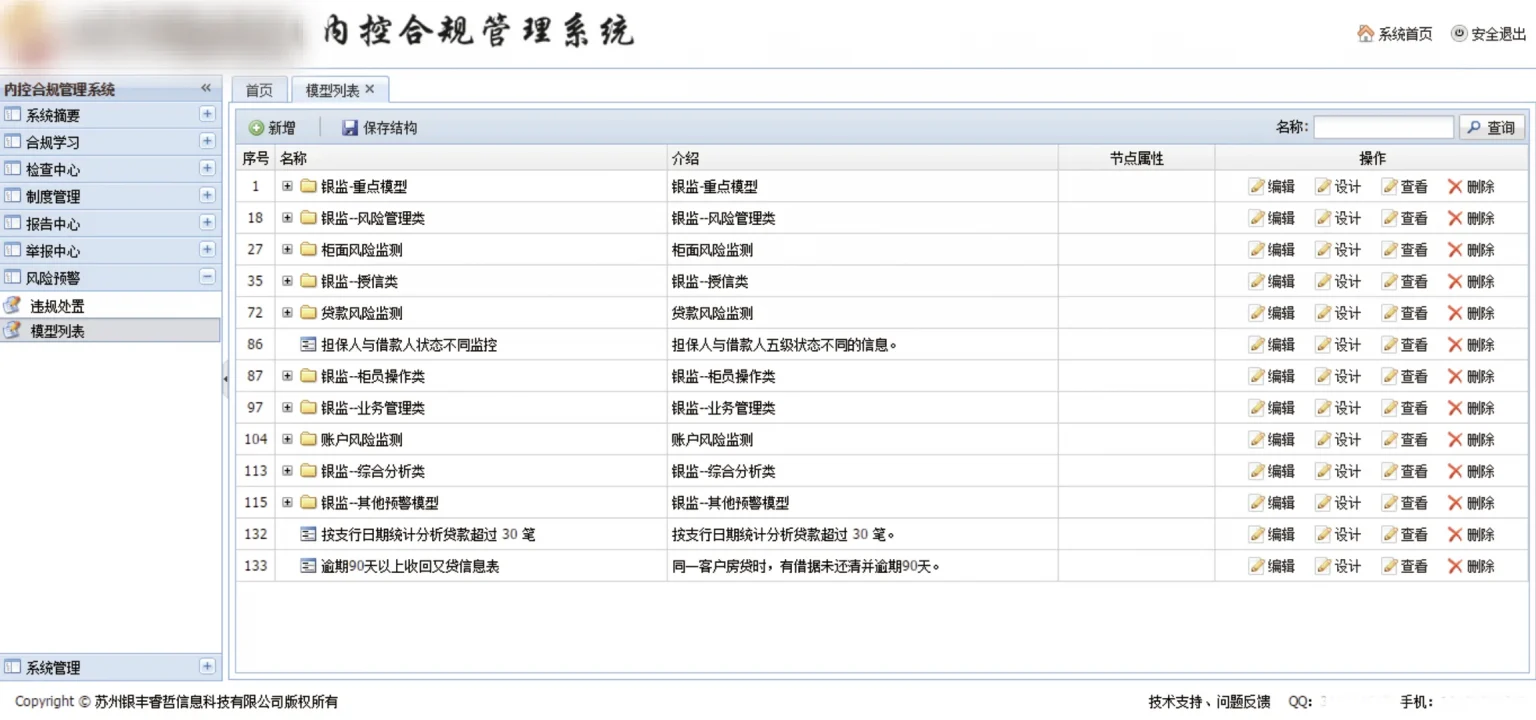Close the 模型列表 tab
1536x720 pixels.
coord(370,89)
